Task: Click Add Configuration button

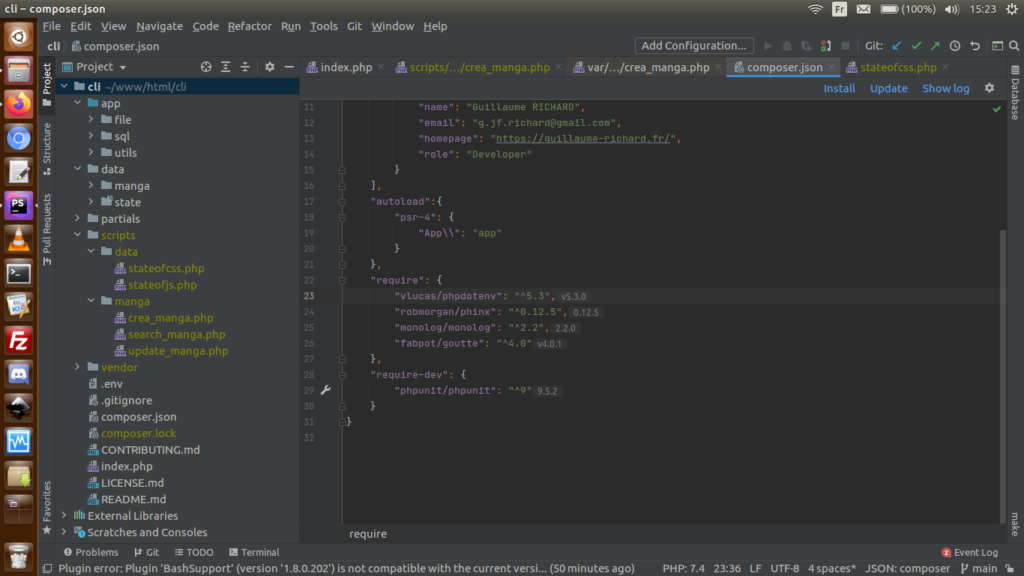Action: (x=694, y=46)
